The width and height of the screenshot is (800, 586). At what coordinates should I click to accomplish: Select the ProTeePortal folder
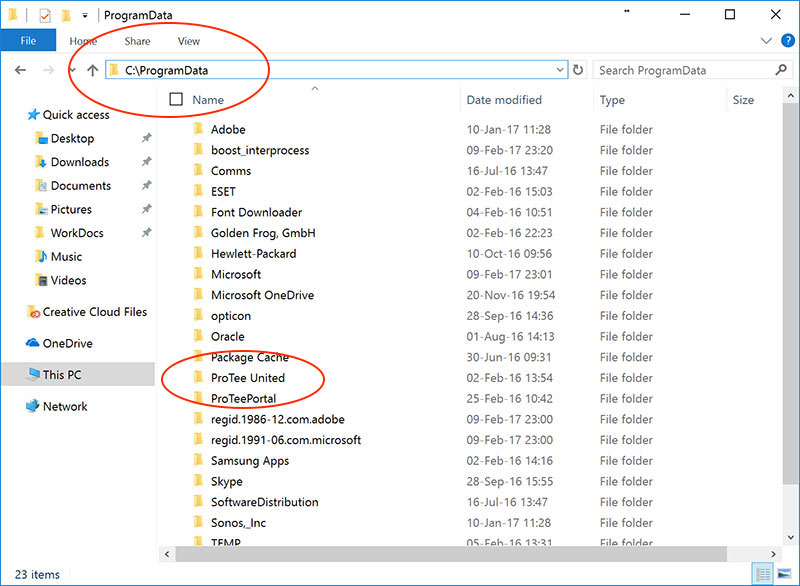pos(243,398)
